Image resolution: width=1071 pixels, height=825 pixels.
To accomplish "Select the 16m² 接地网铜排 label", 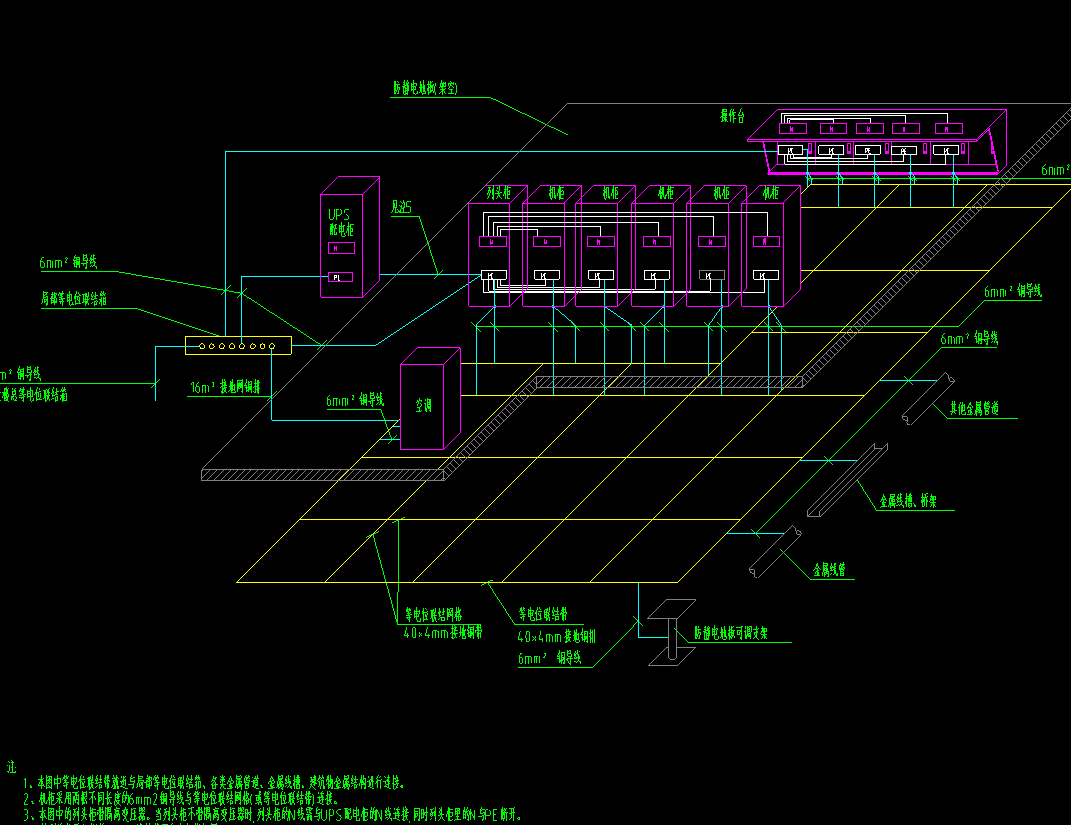I will tap(225, 388).
